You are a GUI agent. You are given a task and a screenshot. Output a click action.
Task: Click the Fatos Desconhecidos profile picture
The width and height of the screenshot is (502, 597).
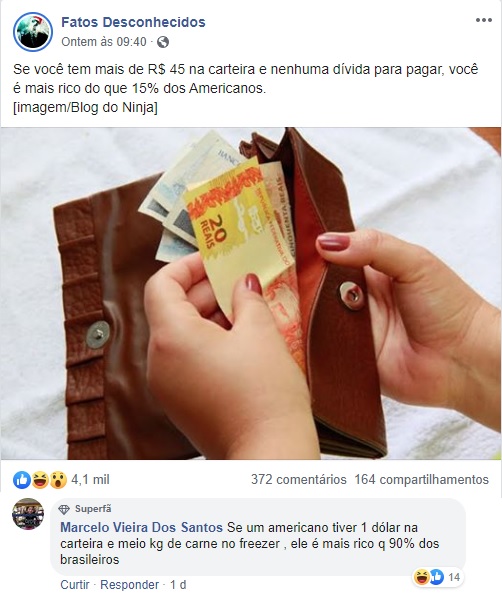(x=33, y=32)
